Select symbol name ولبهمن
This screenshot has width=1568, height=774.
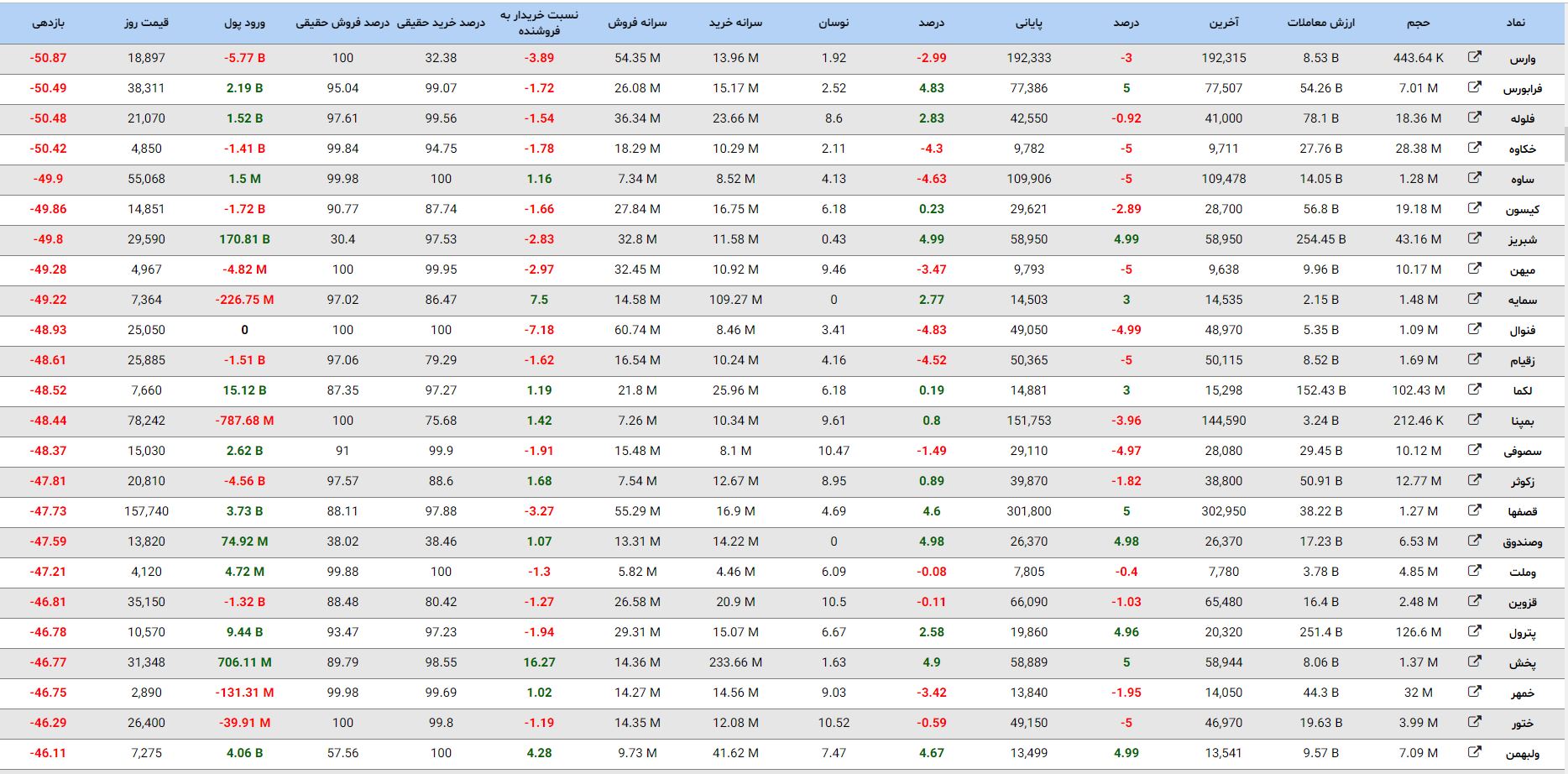tap(1523, 754)
